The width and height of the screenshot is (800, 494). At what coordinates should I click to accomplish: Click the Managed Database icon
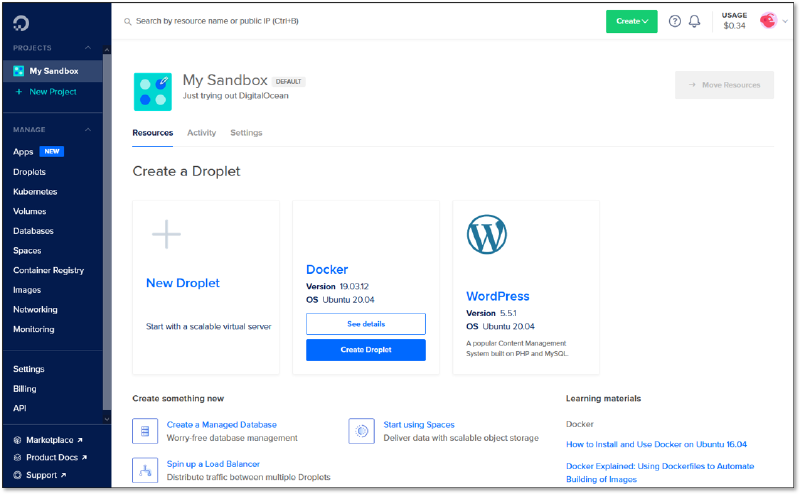point(145,431)
